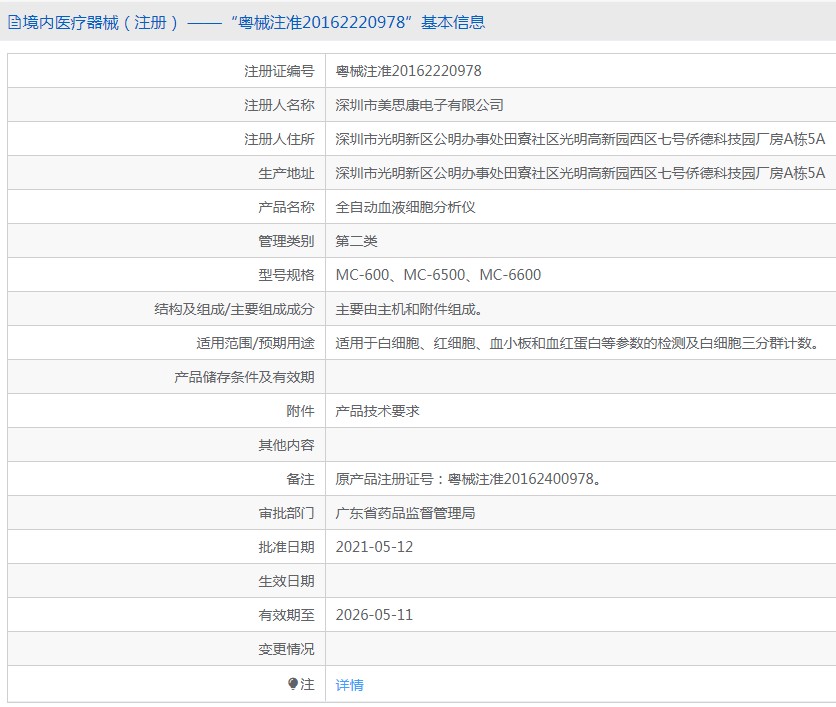Select product name 全自动血液细胞分析仪
The image size is (836, 707).
tap(405, 207)
